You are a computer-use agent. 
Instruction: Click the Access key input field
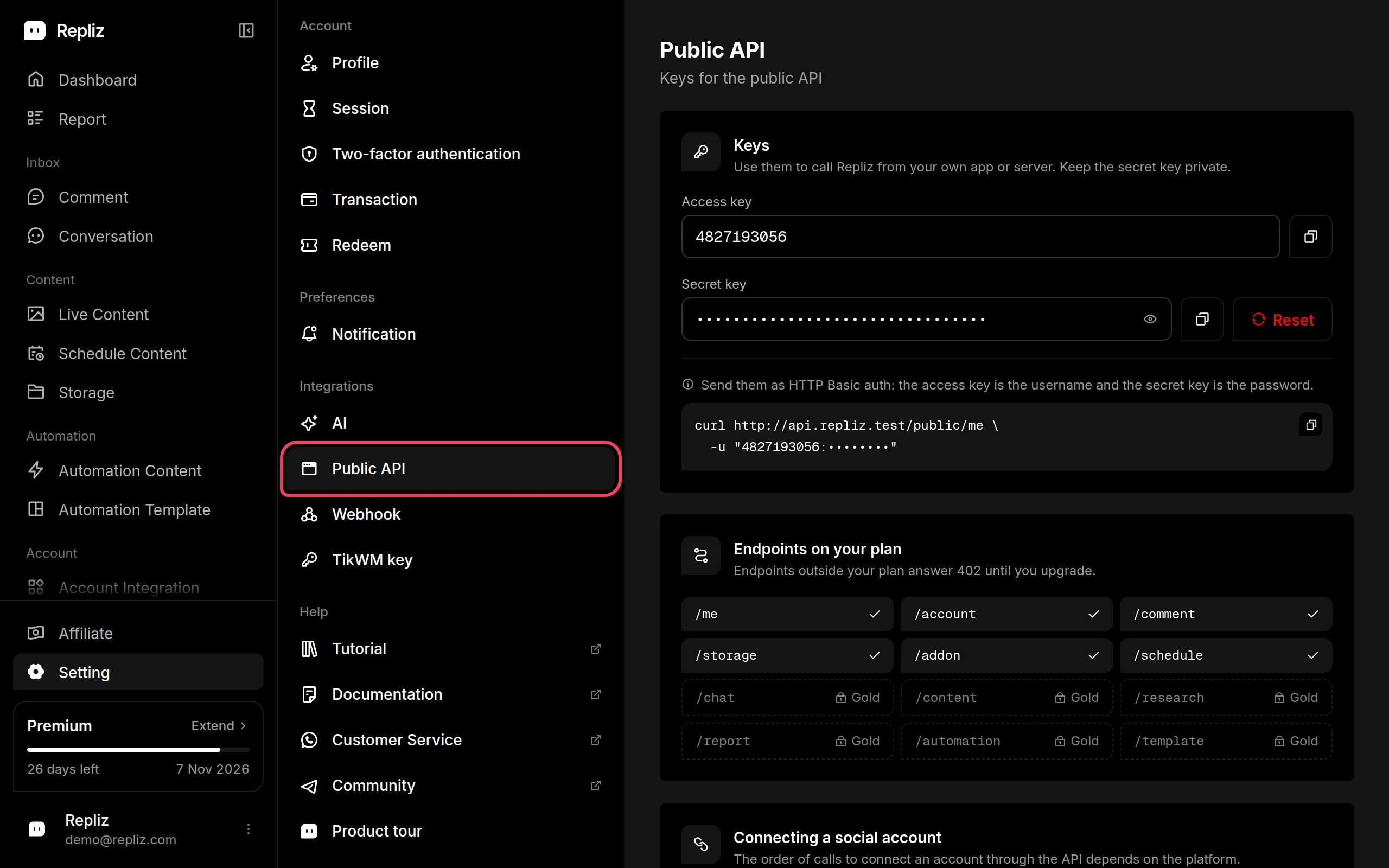(980, 237)
